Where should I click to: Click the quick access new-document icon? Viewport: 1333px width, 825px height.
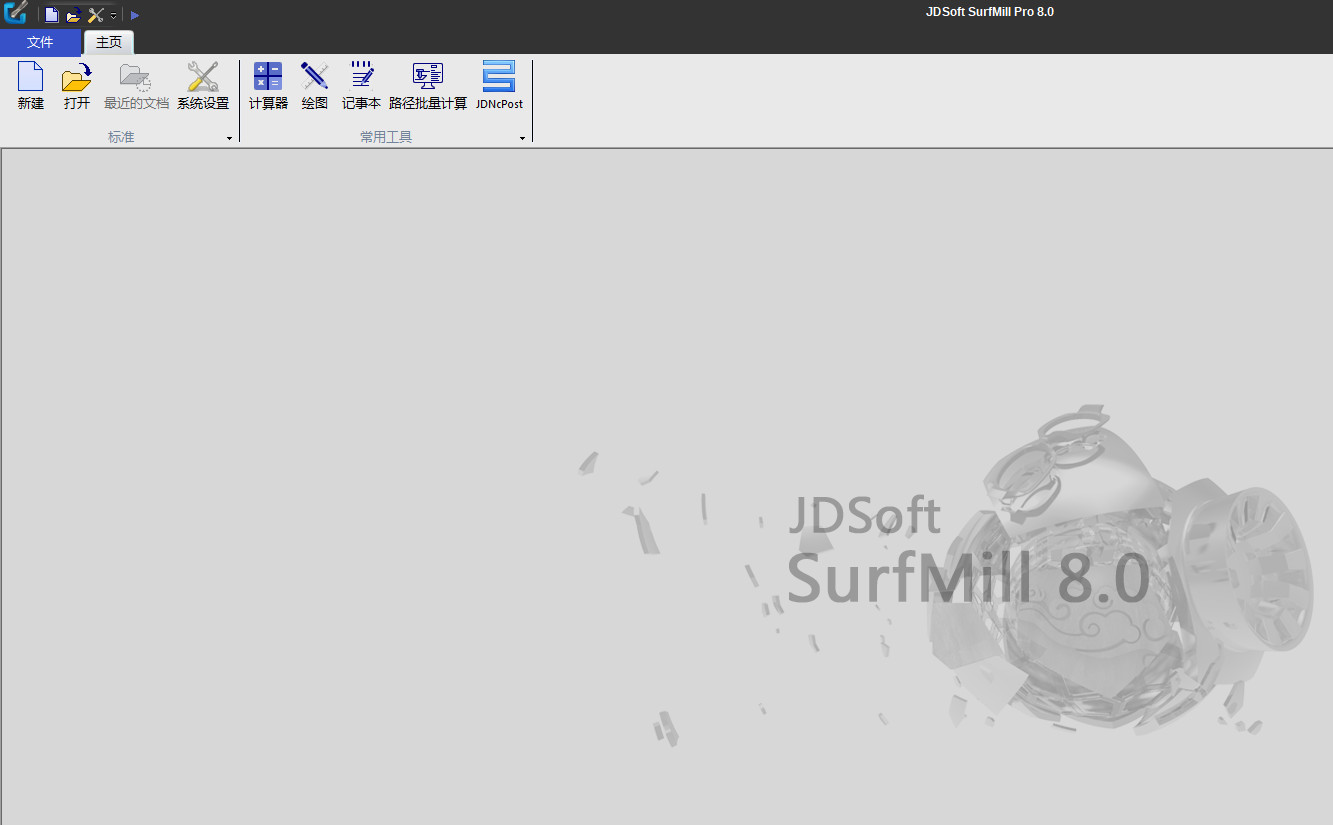click(x=52, y=15)
